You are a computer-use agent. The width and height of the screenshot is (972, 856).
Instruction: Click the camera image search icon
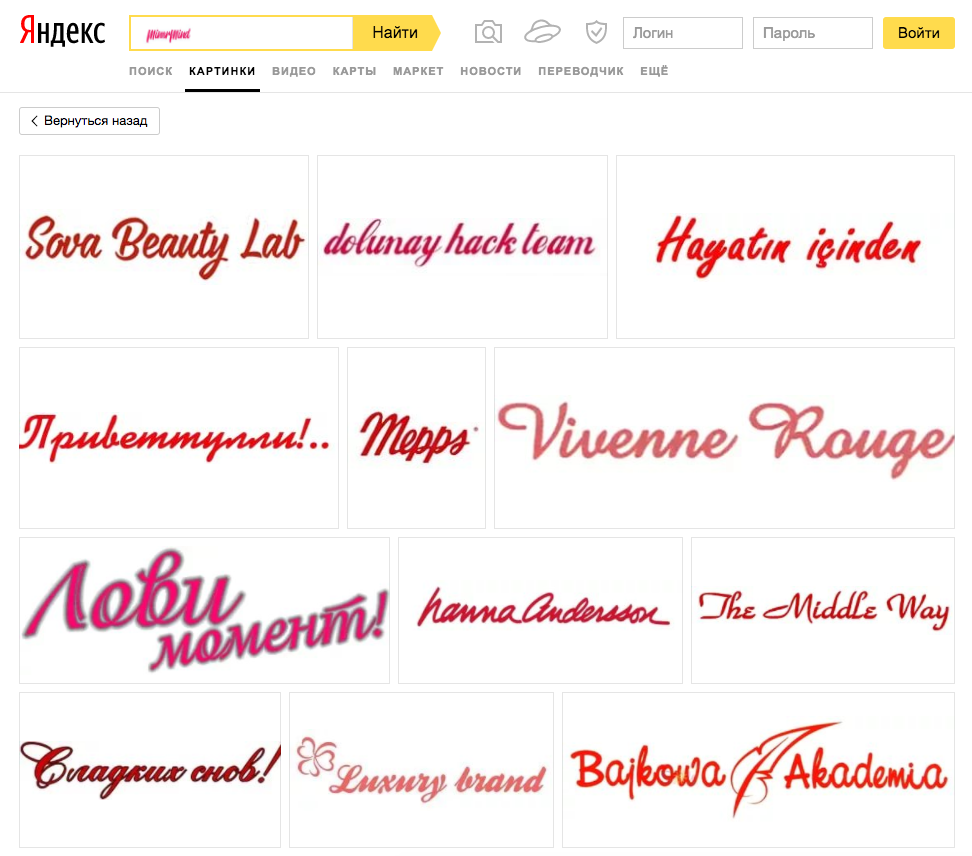coord(488,32)
